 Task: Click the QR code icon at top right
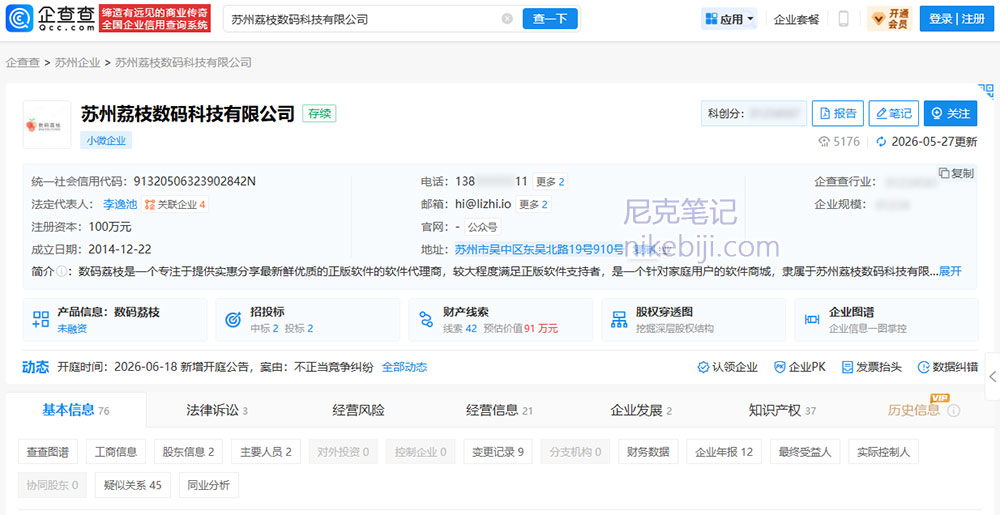point(986,90)
